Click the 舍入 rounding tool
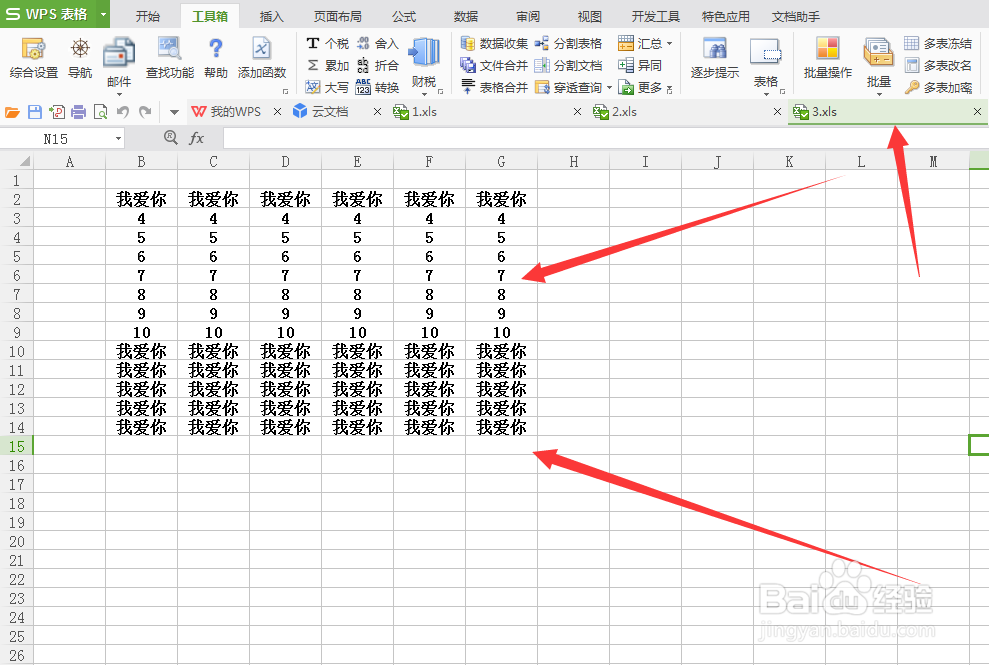The width and height of the screenshot is (989, 665). (x=377, y=43)
